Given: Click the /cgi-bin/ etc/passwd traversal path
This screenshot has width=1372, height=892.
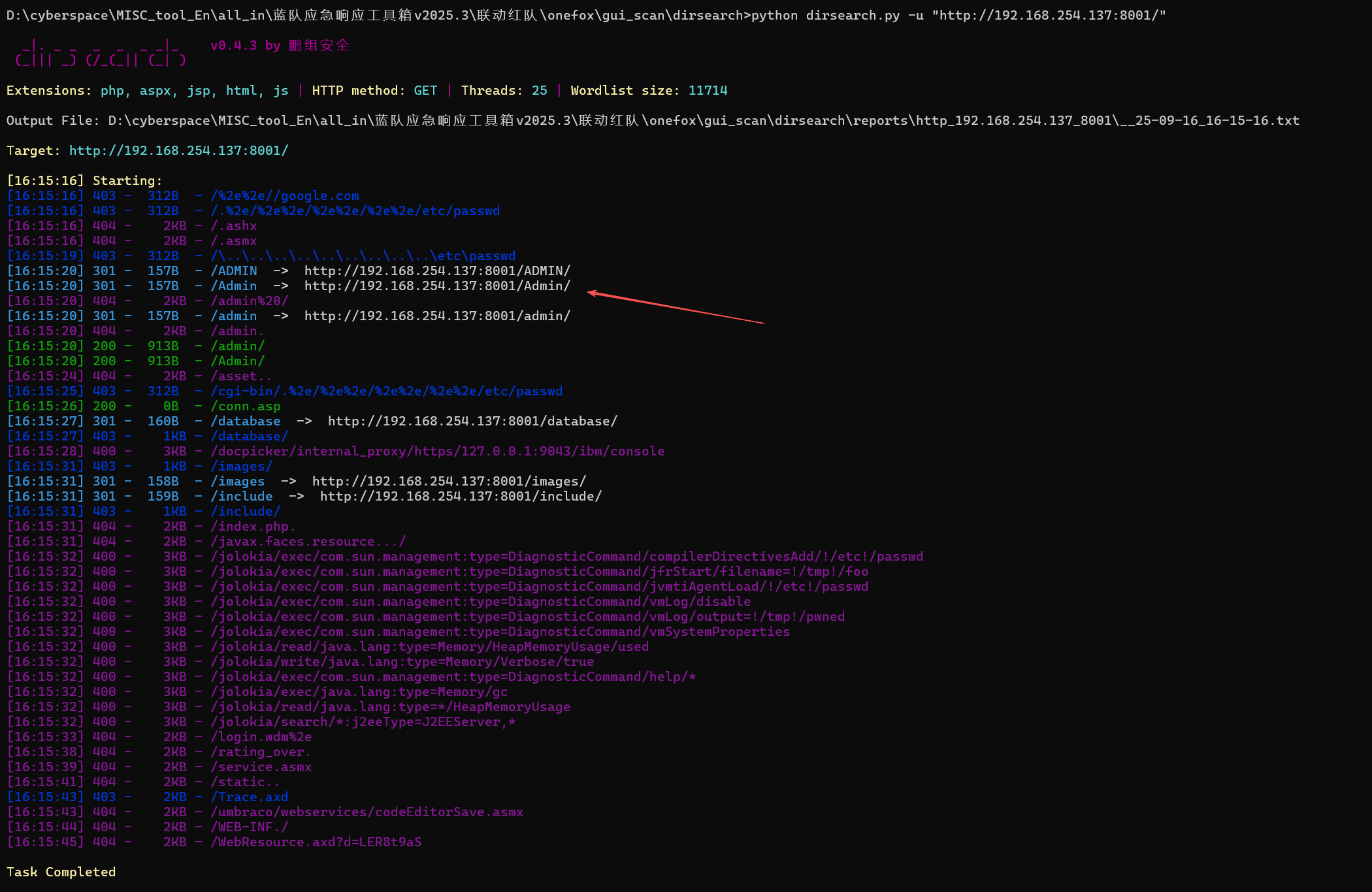Looking at the screenshot, I should tap(386, 391).
